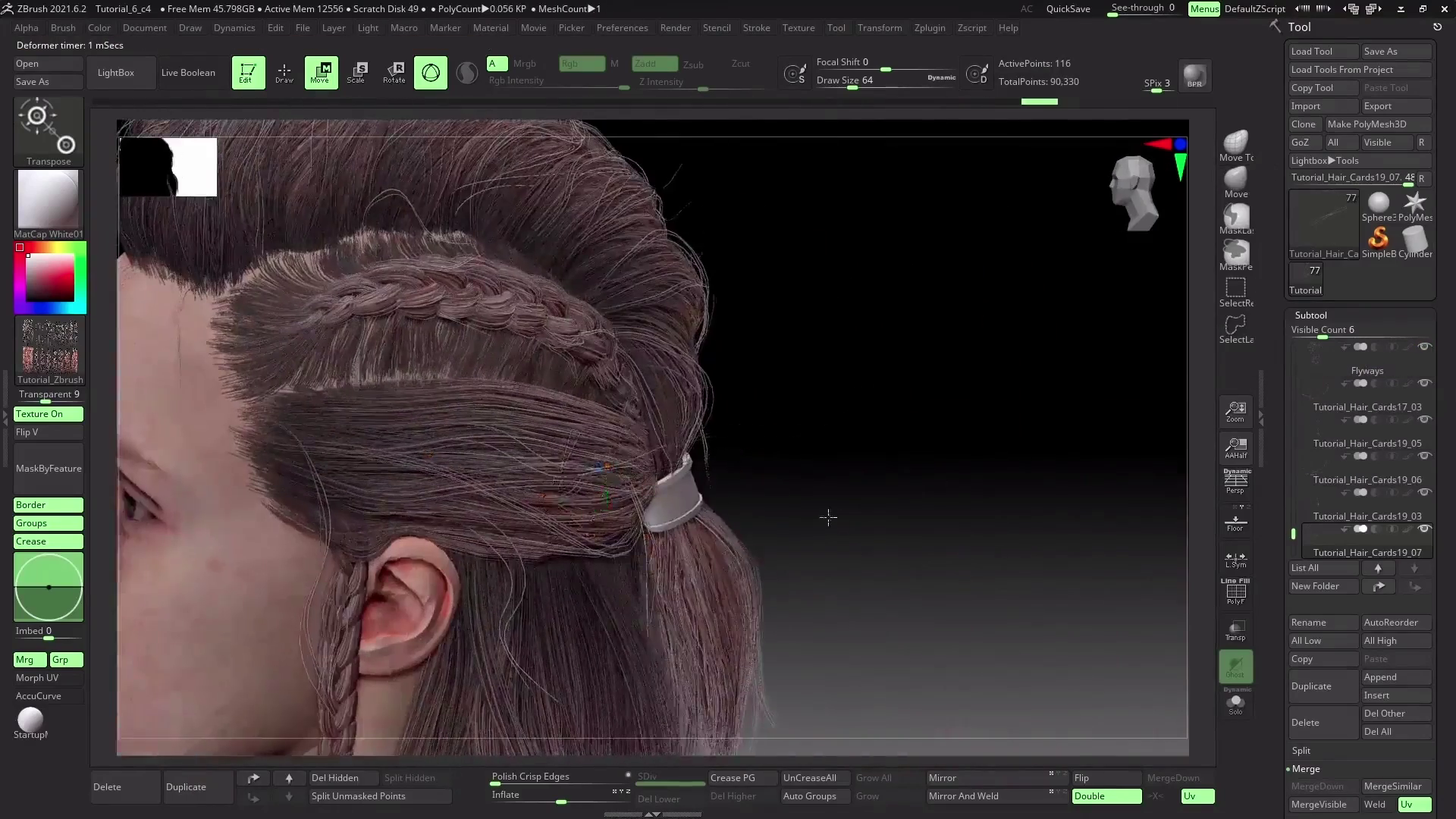Open the Transform menu
Viewport: 1456px width, 819px height.
click(x=880, y=28)
